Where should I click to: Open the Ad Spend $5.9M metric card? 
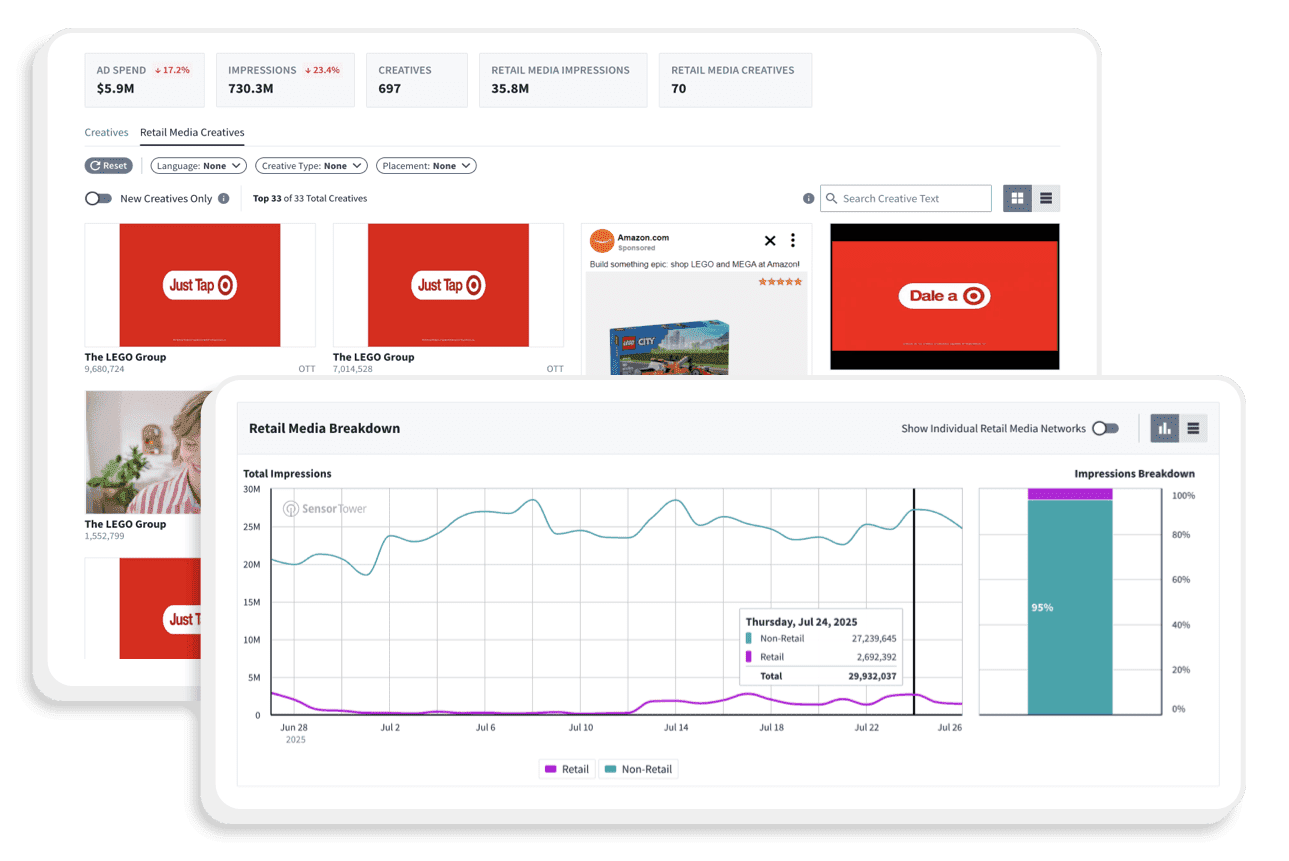coord(144,80)
